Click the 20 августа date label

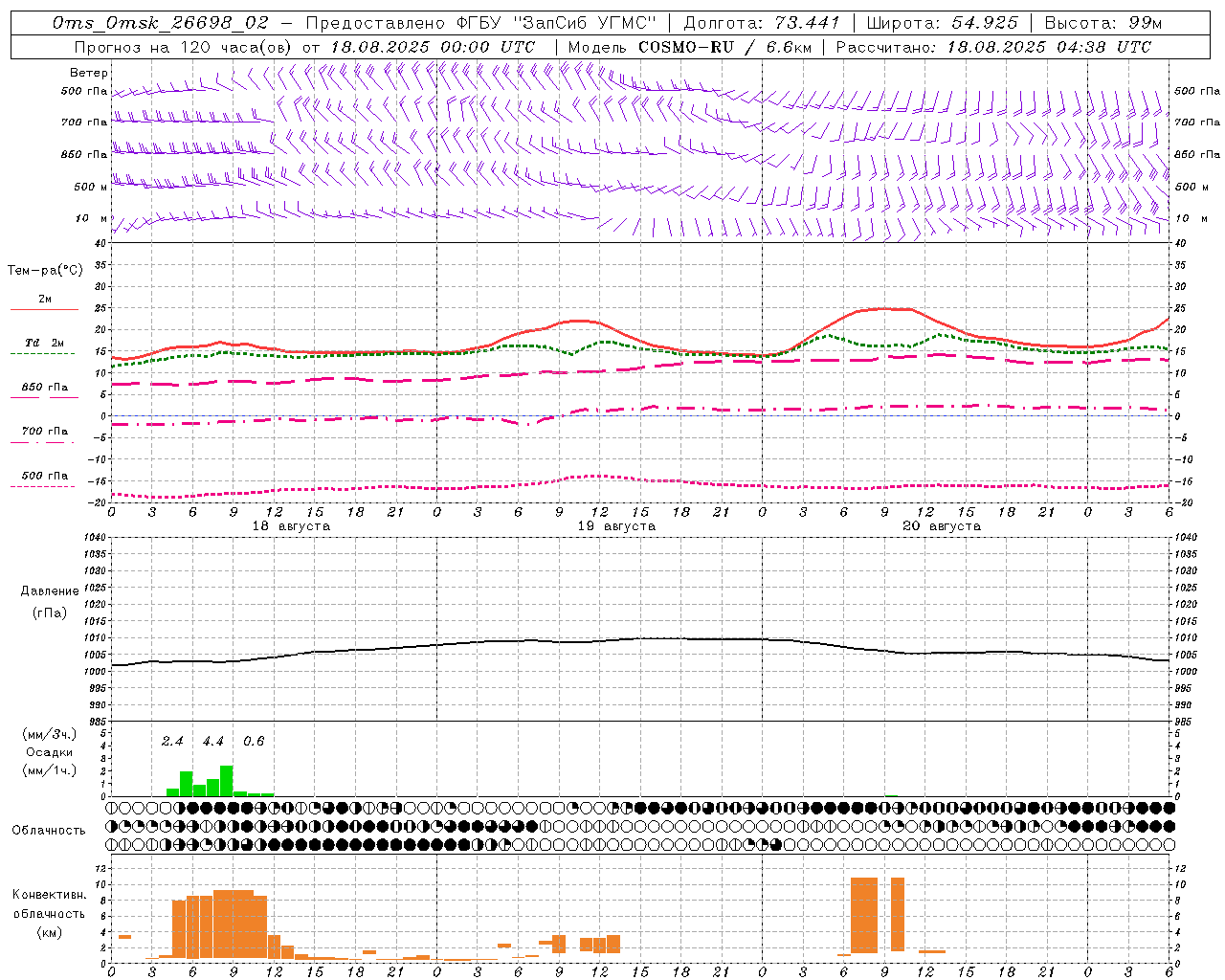click(942, 526)
